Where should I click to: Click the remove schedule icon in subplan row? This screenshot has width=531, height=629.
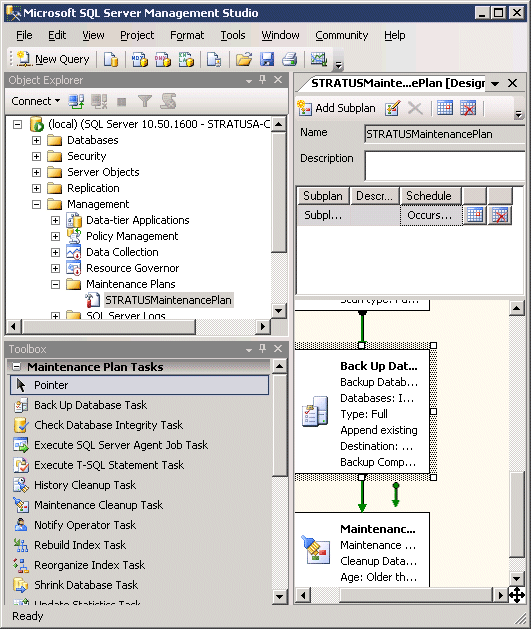click(500, 215)
